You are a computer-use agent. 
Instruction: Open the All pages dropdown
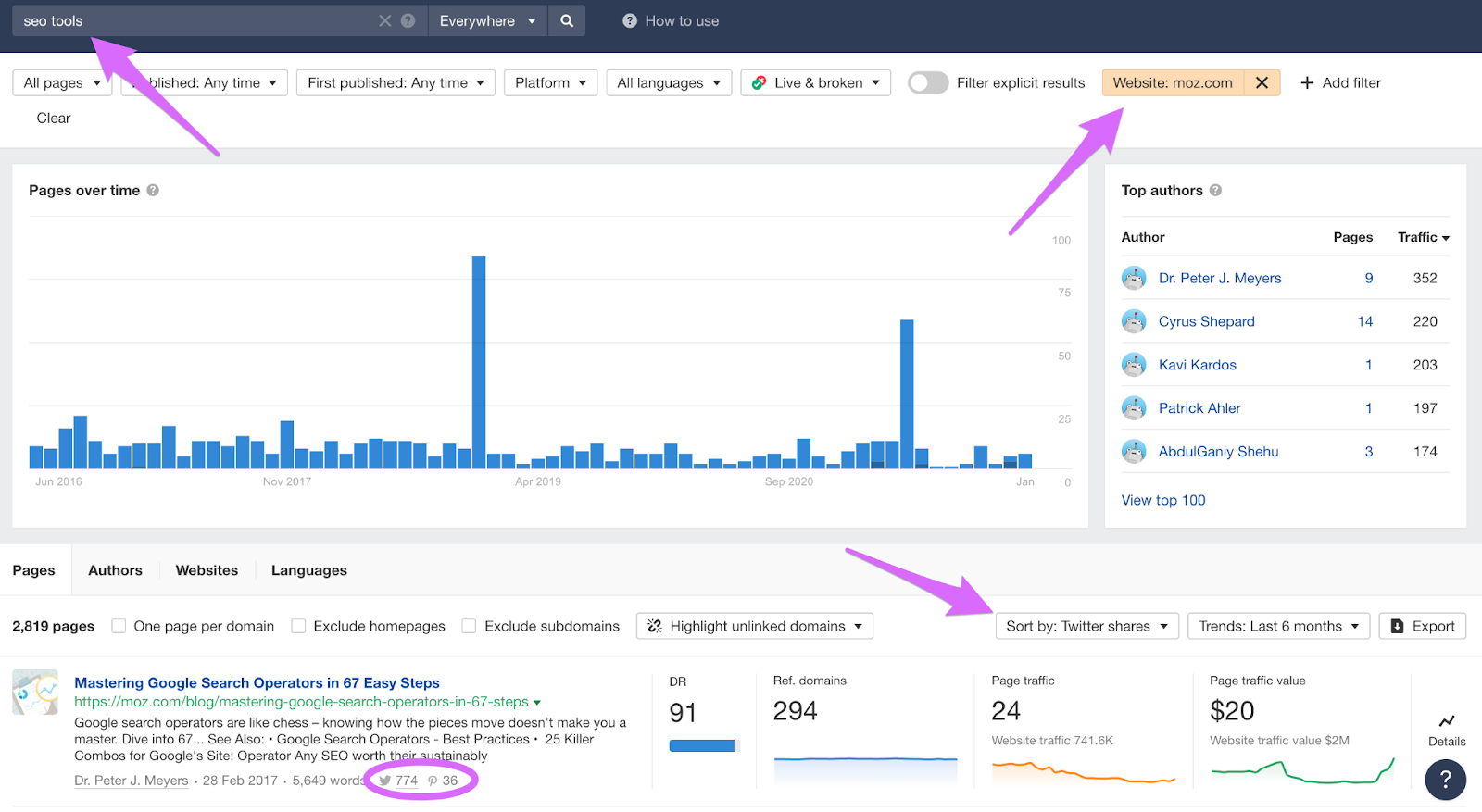(62, 82)
